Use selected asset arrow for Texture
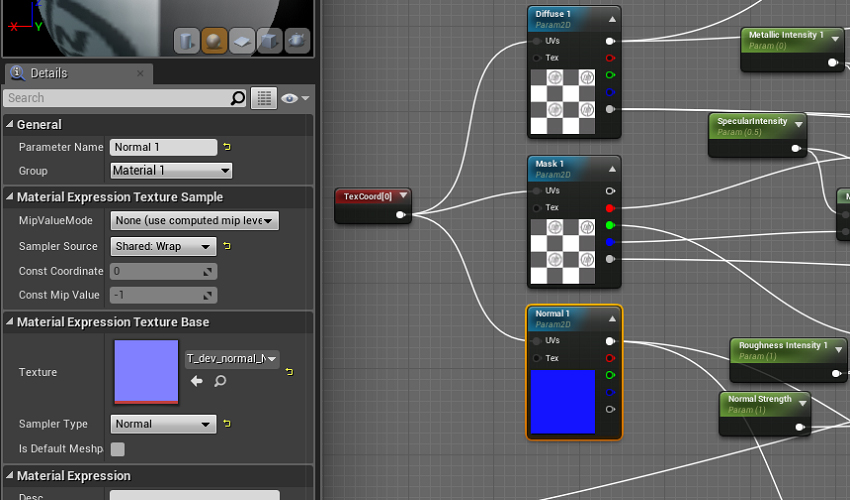850x500 pixels. pos(197,381)
